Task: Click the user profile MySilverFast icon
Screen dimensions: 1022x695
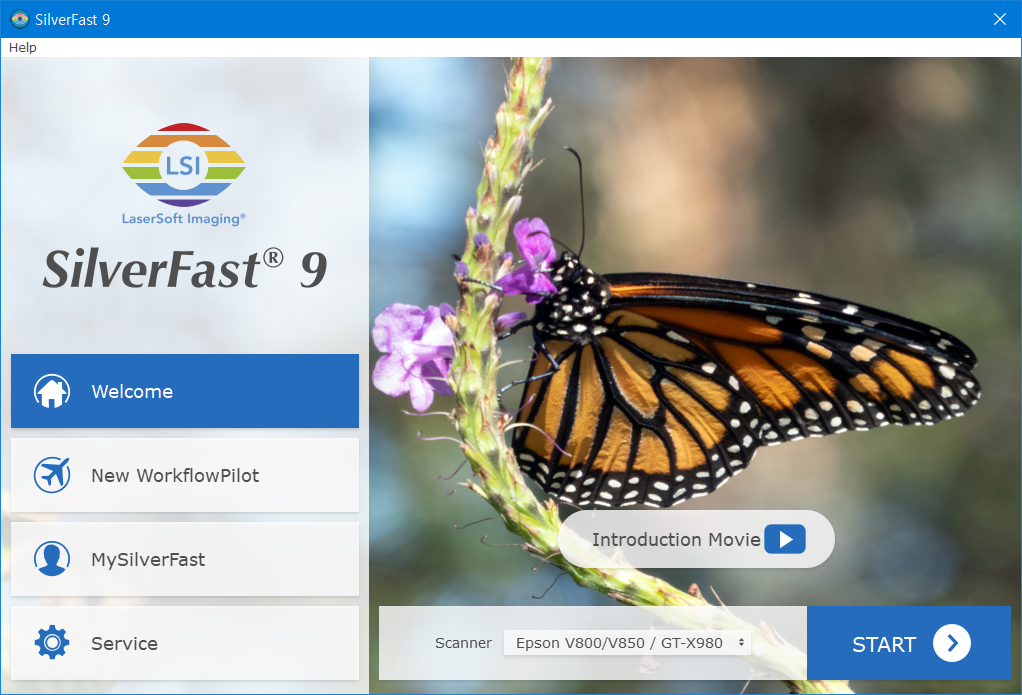Action: (52, 559)
